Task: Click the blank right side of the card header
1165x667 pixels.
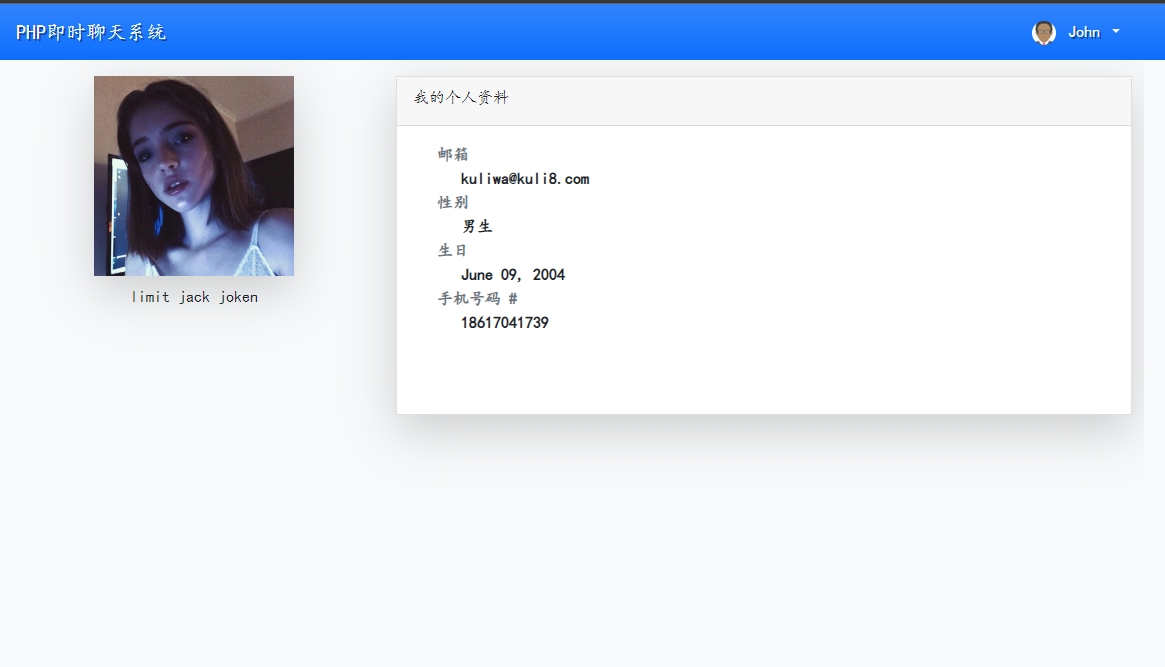Action: click(x=900, y=100)
